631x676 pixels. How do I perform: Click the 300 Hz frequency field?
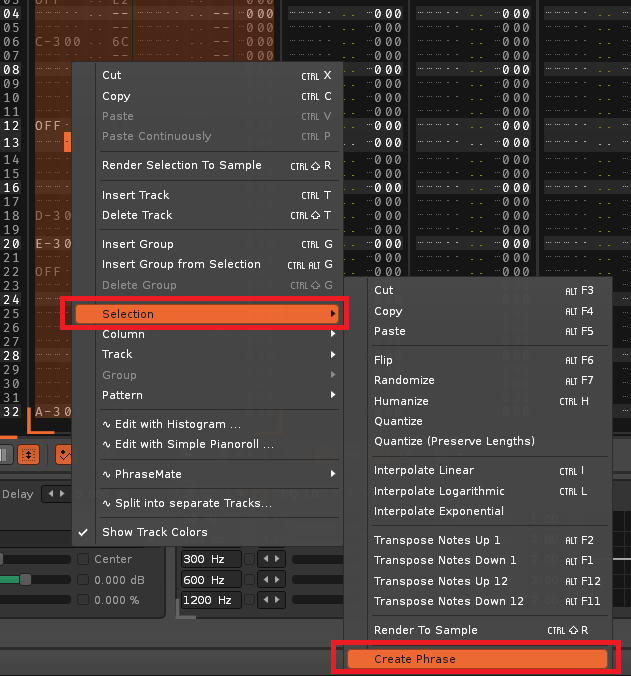[210, 559]
